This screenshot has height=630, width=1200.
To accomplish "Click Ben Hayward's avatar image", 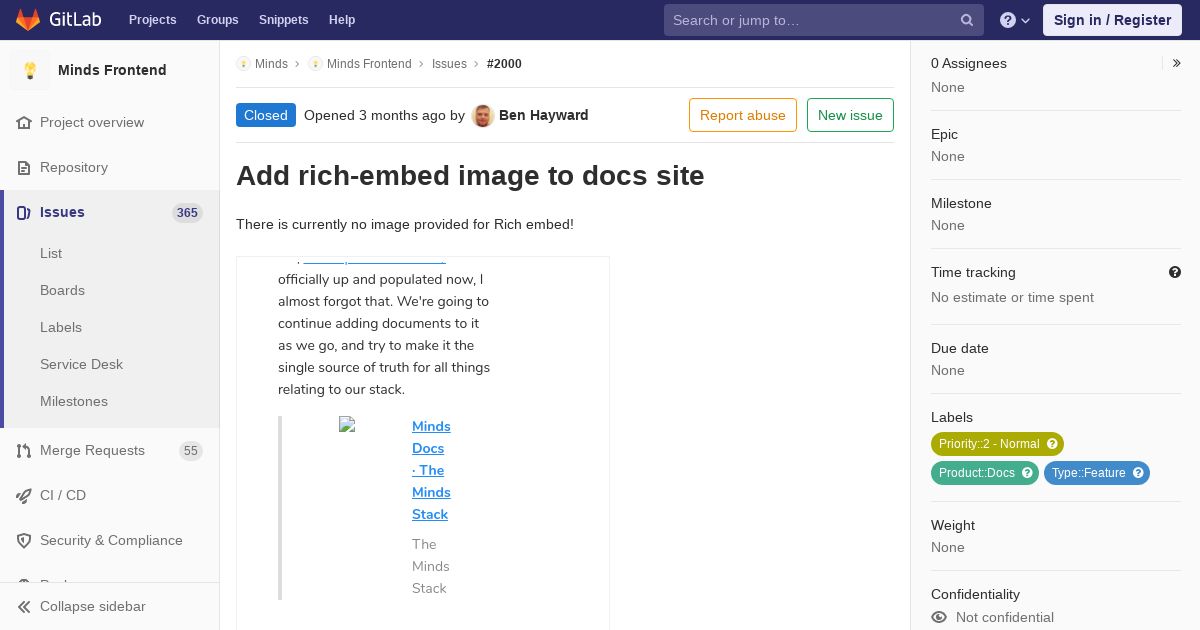I will click(483, 115).
